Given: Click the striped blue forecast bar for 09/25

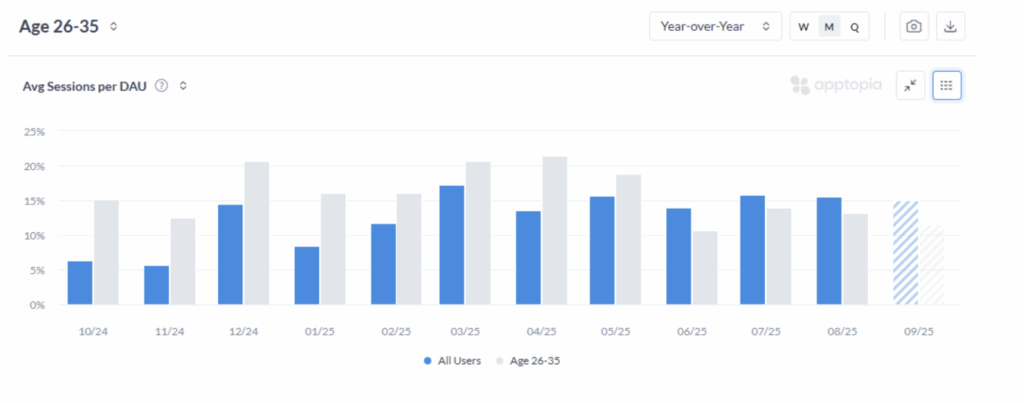Looking at the screenshot, I should pyautogui.click(x=905, y=253).
